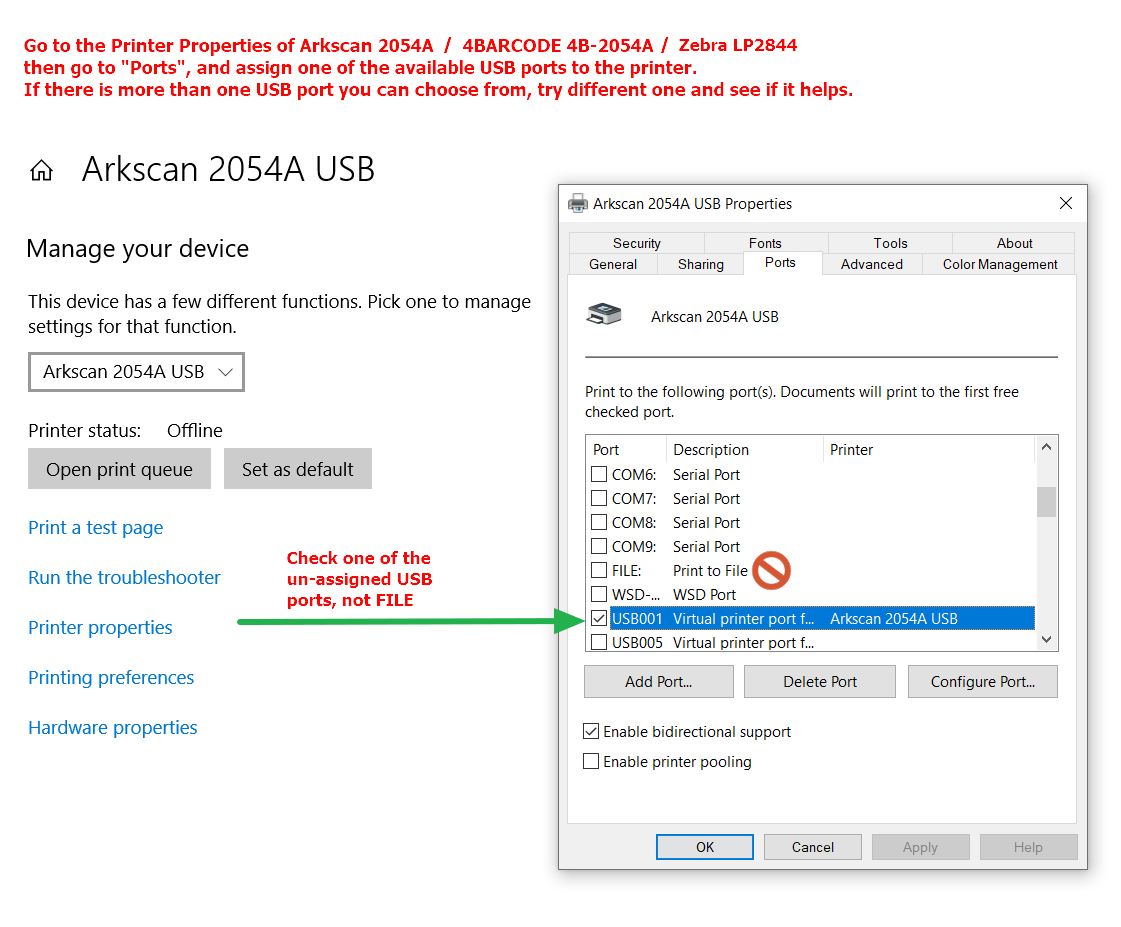Switch to the Color Management tab
The image size is (1121, 927).
pyautogui.click(x=999, y=264)
